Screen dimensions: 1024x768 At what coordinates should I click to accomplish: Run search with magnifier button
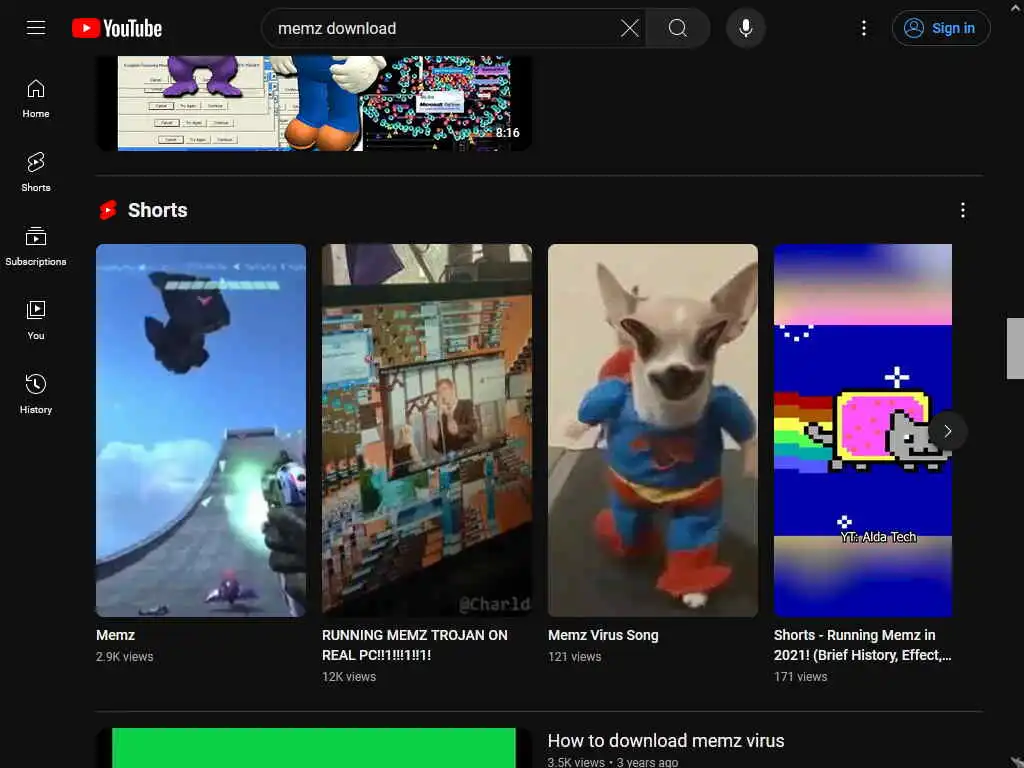pos(677,28)
